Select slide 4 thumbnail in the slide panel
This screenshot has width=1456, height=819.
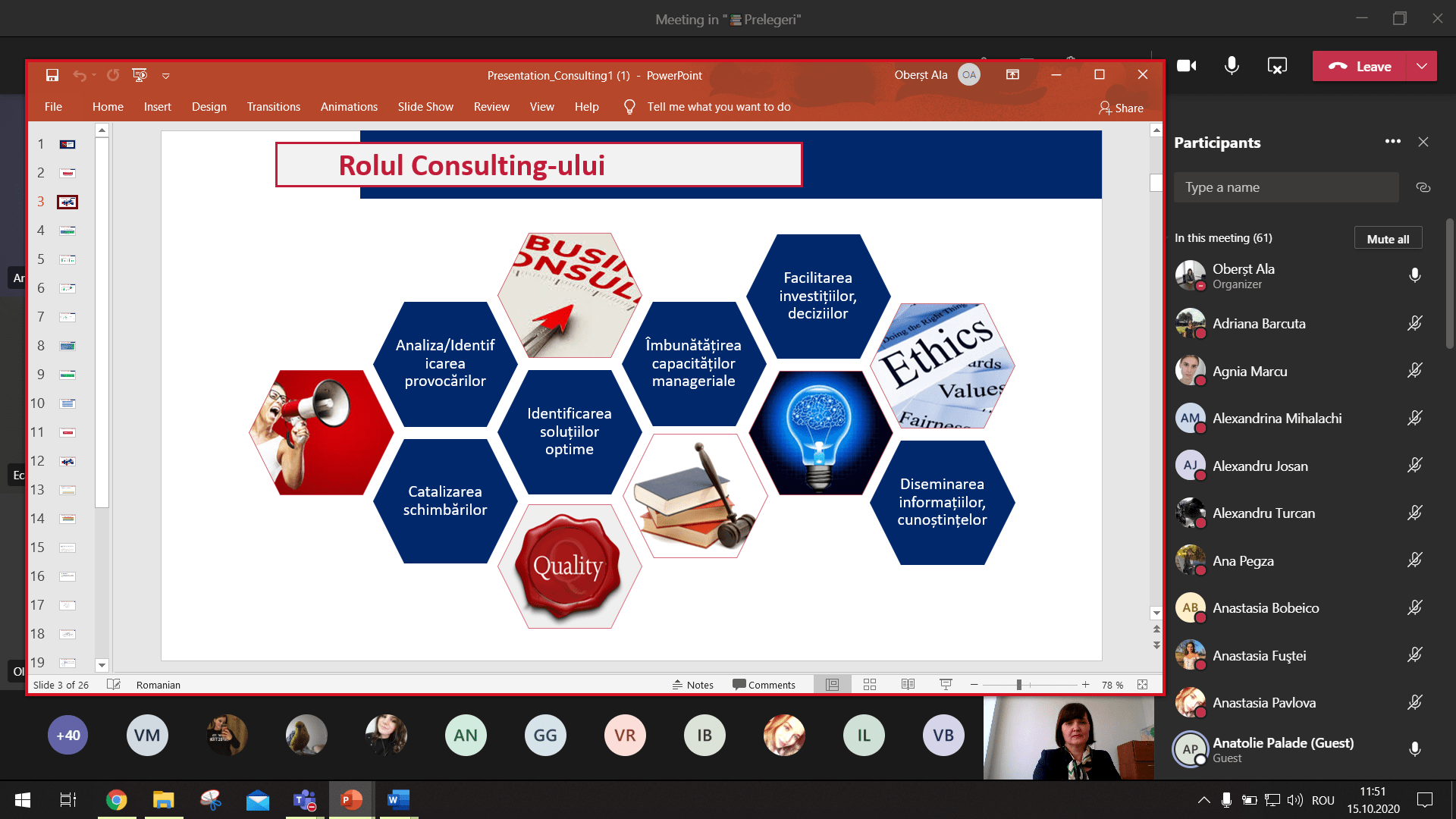[x=67, y=231]
